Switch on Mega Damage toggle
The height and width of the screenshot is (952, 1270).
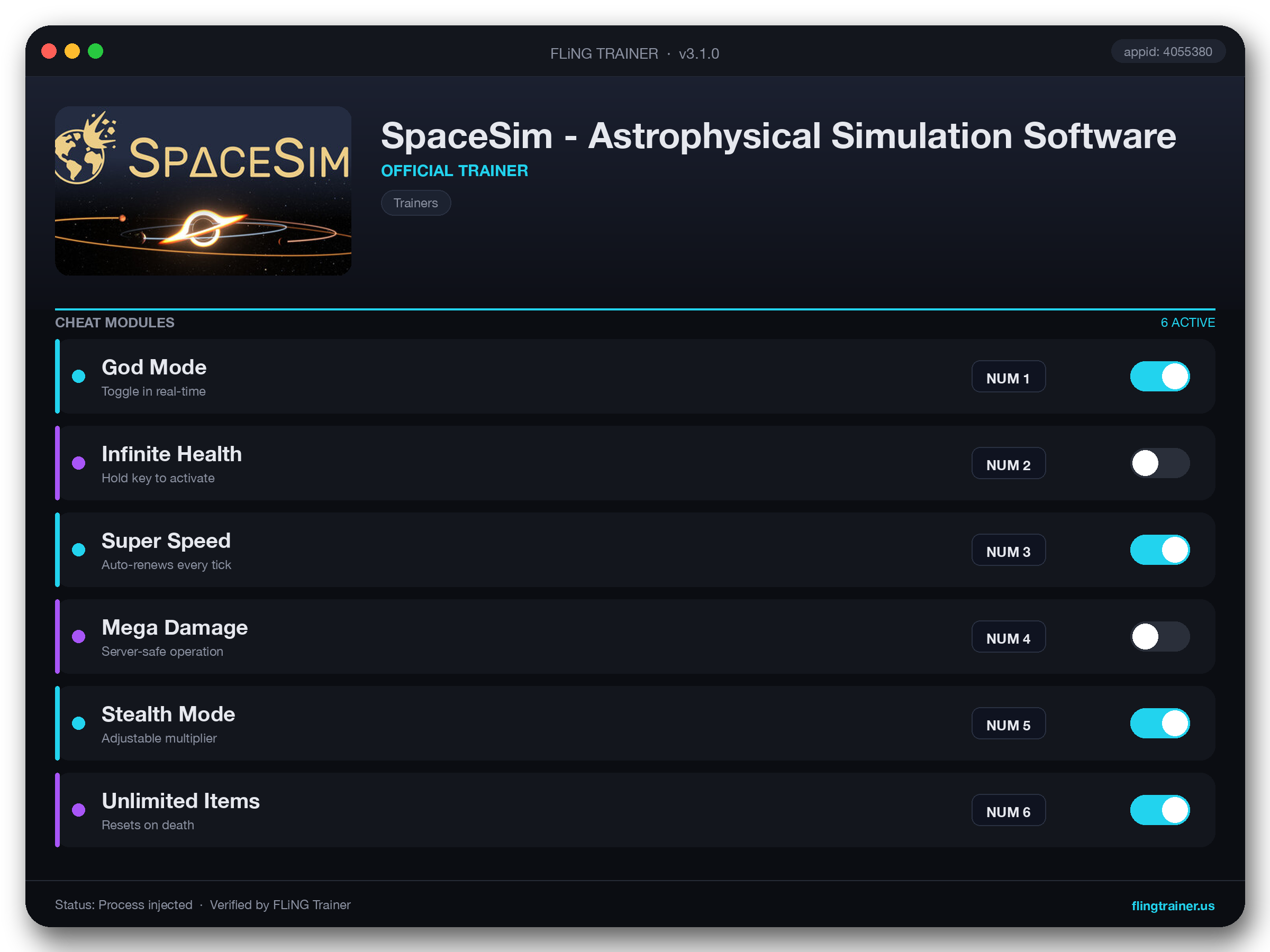coord(1160,636)
